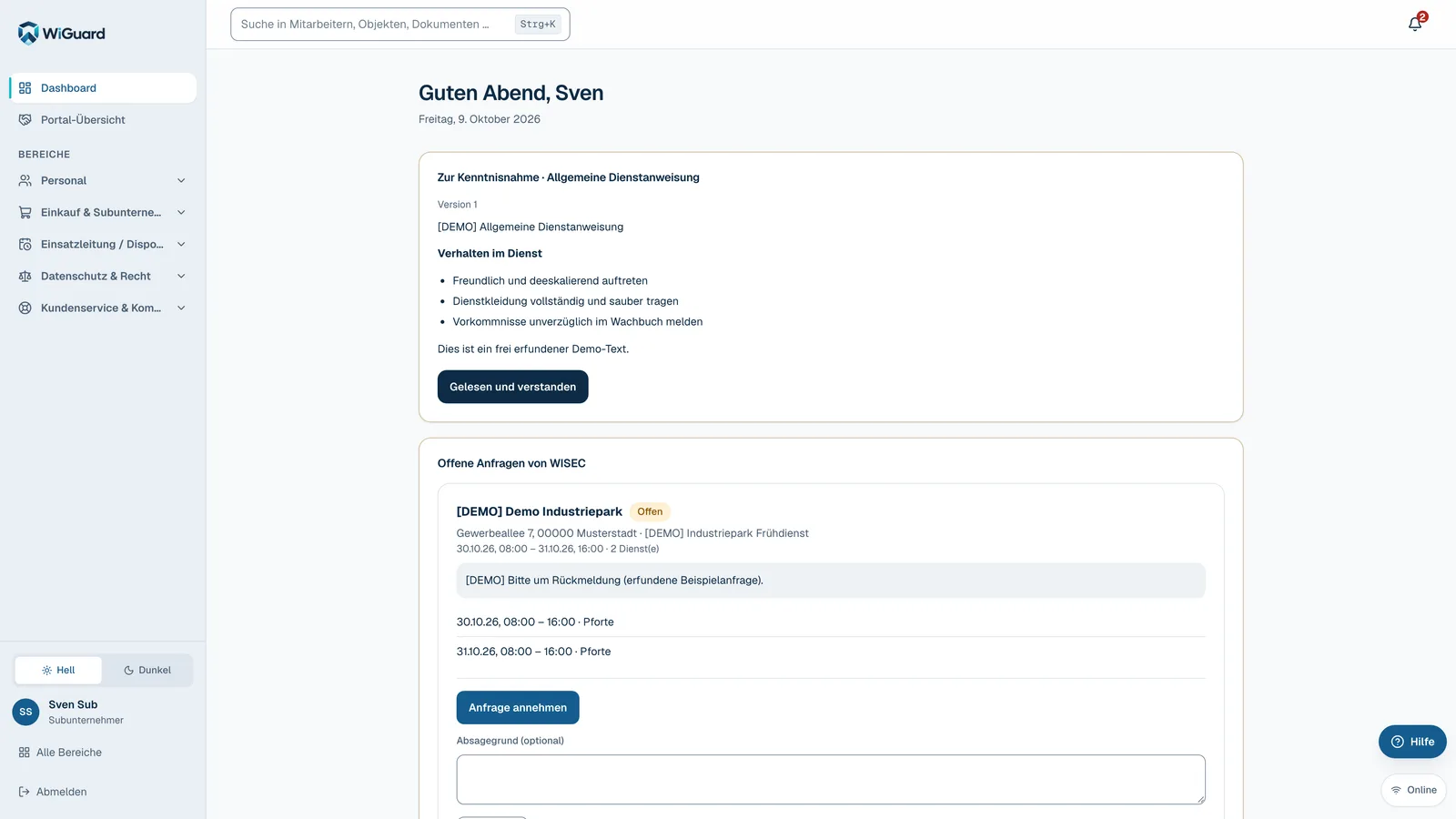The width and height of the screenshot is (1456, 819).
Task: Expand Datenschutz & Recht chevron
Action: tap(181, 277)
